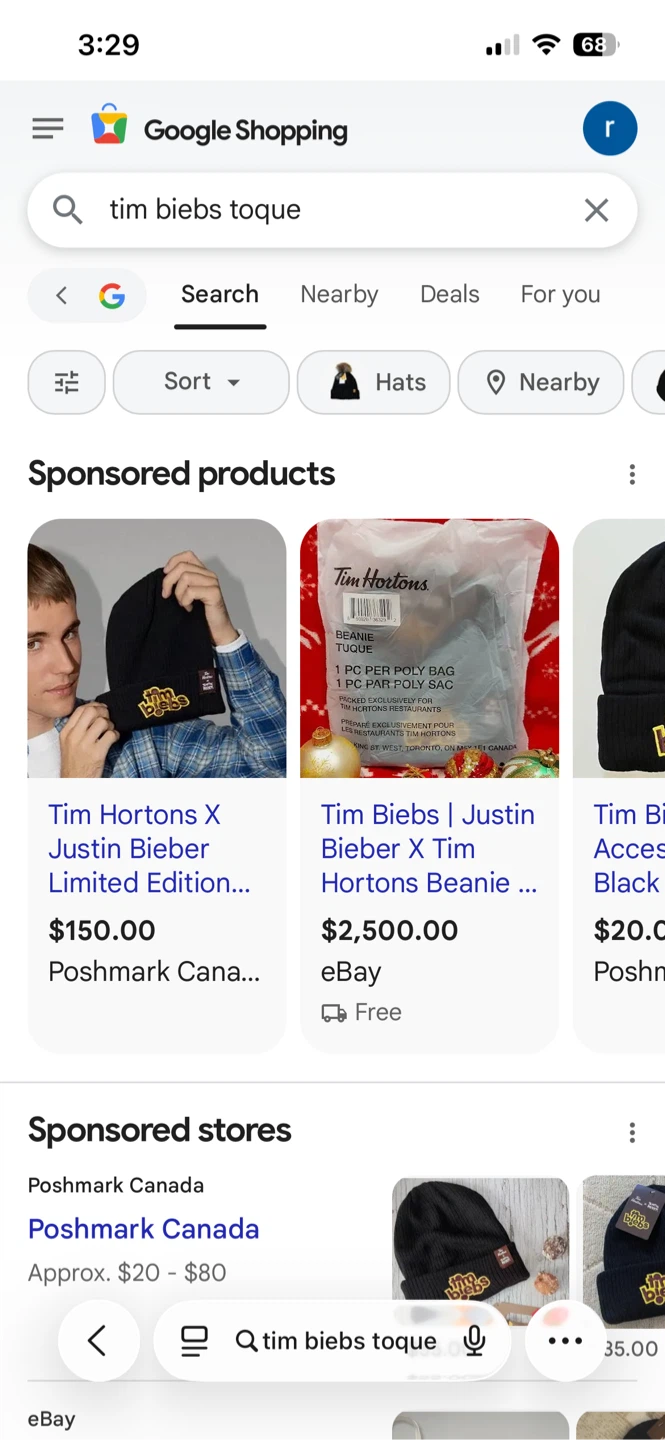Open the Sort dropdown

point(200,382)
